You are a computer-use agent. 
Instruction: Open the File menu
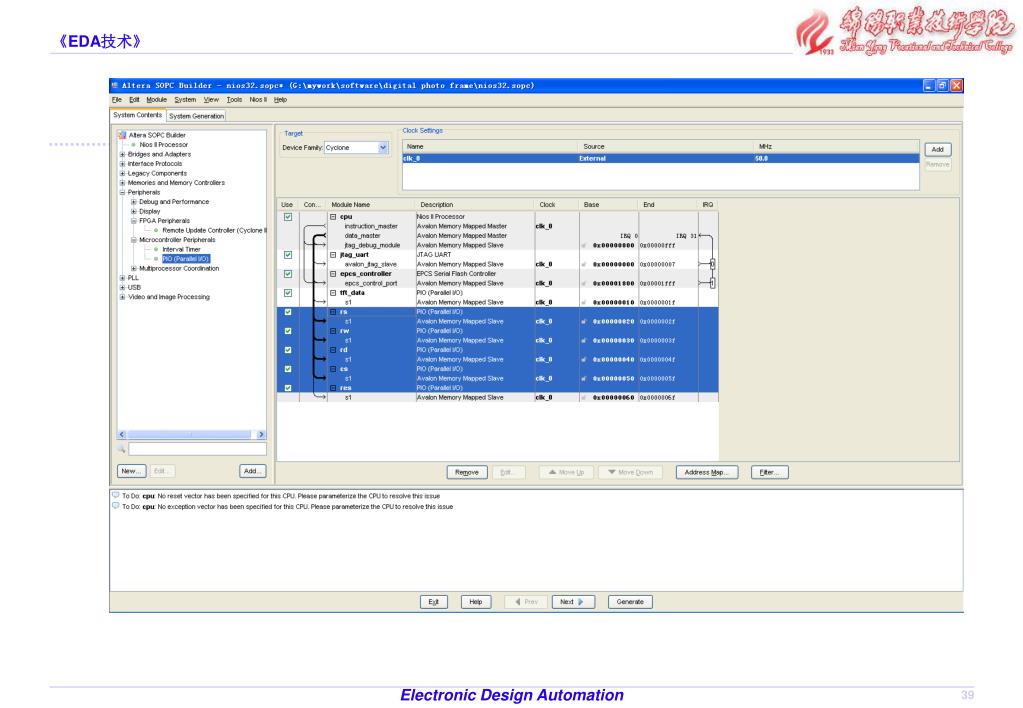point(117,100)
